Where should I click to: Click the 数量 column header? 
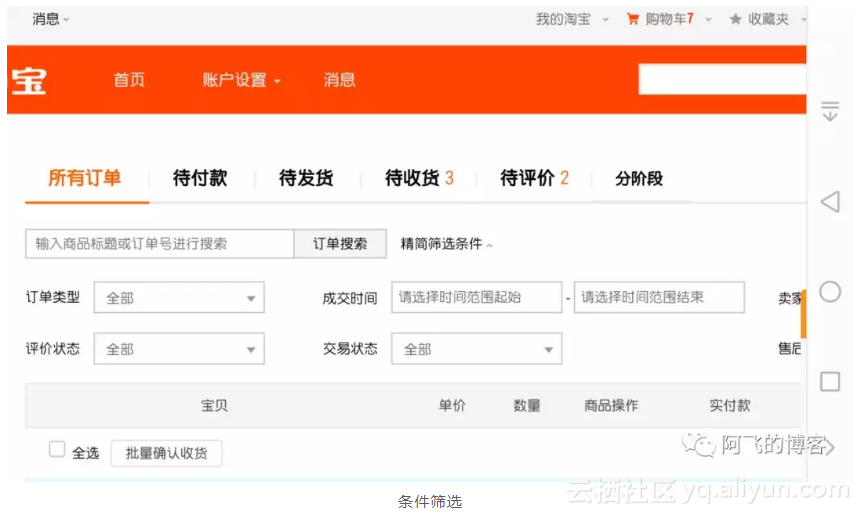(527, 406)
